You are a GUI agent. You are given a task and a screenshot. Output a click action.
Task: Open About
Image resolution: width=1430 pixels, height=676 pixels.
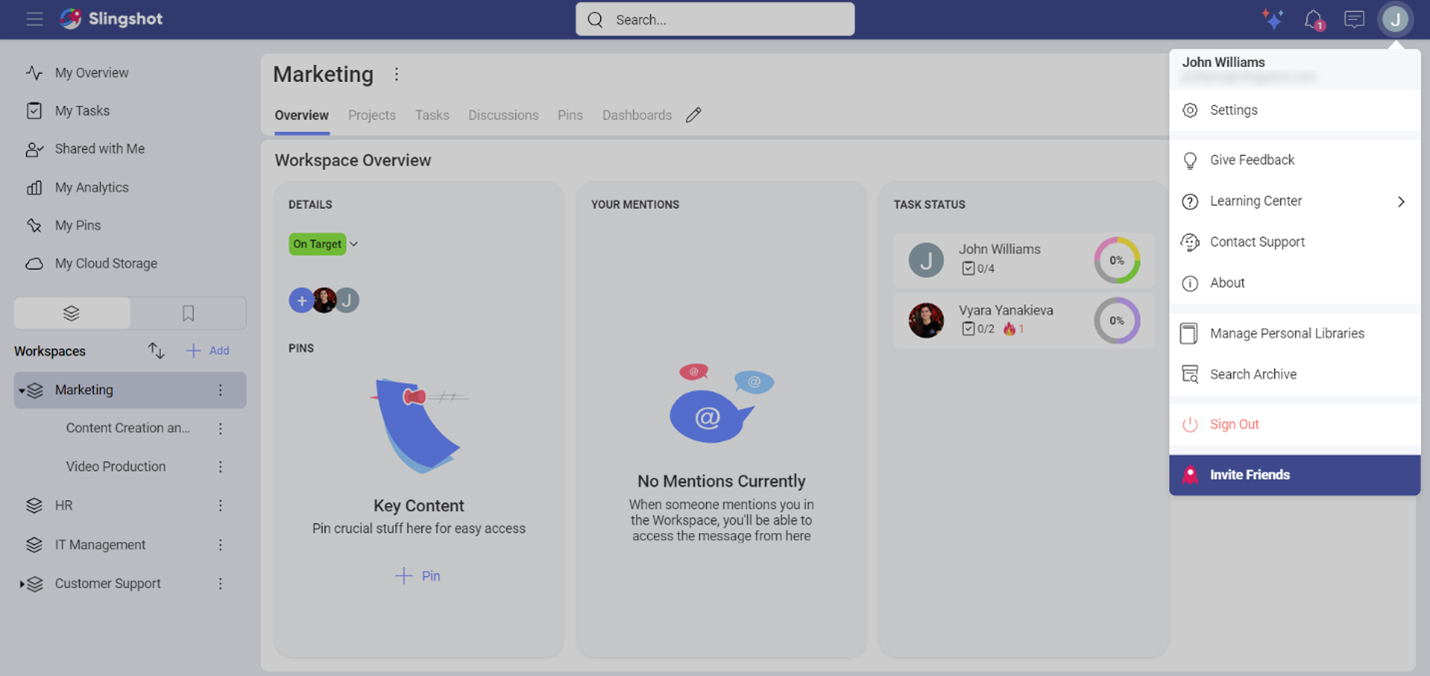pos(1295,283)
